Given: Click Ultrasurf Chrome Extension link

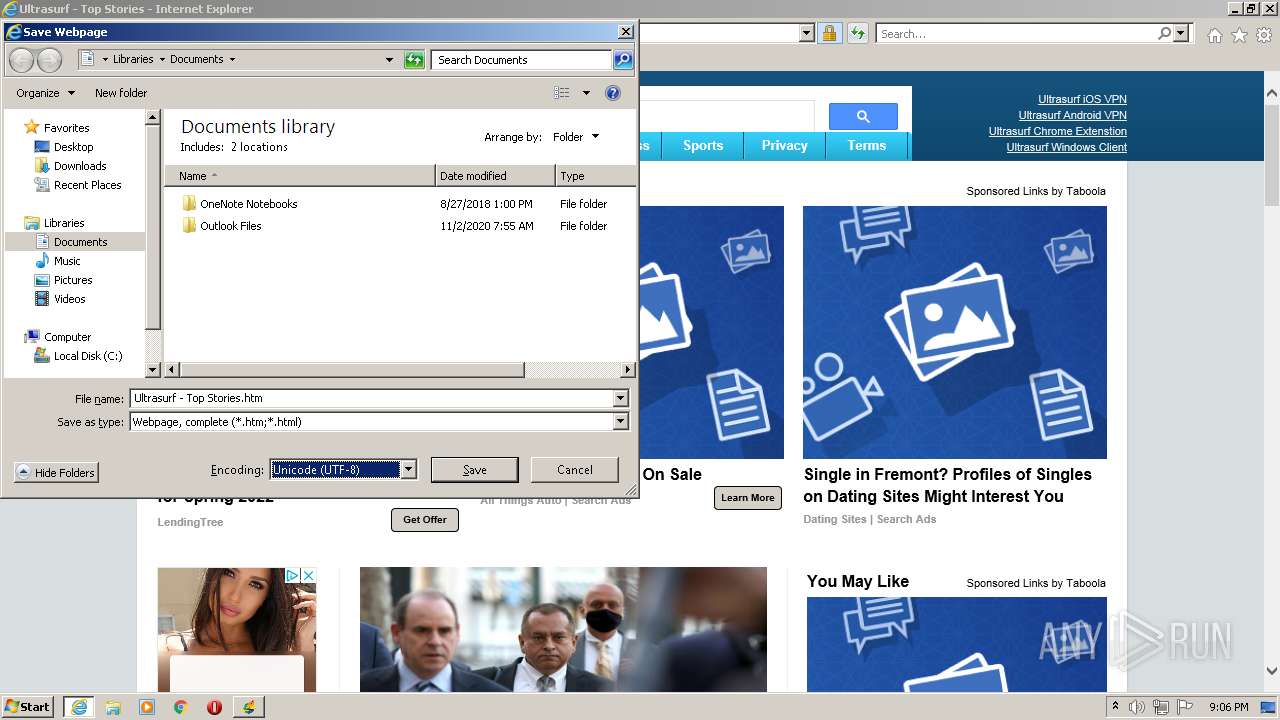Looking at the screenshot, I should (x=1057, y=131).
